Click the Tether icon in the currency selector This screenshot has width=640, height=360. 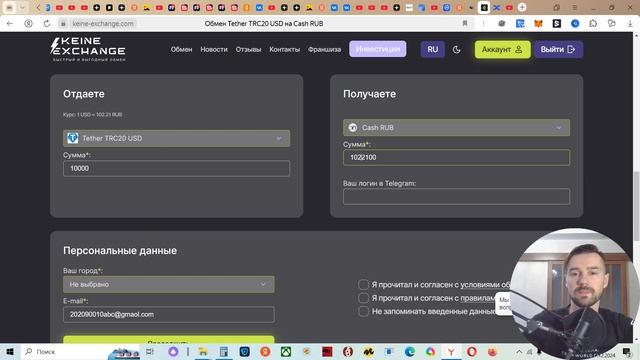pos(73,138)
